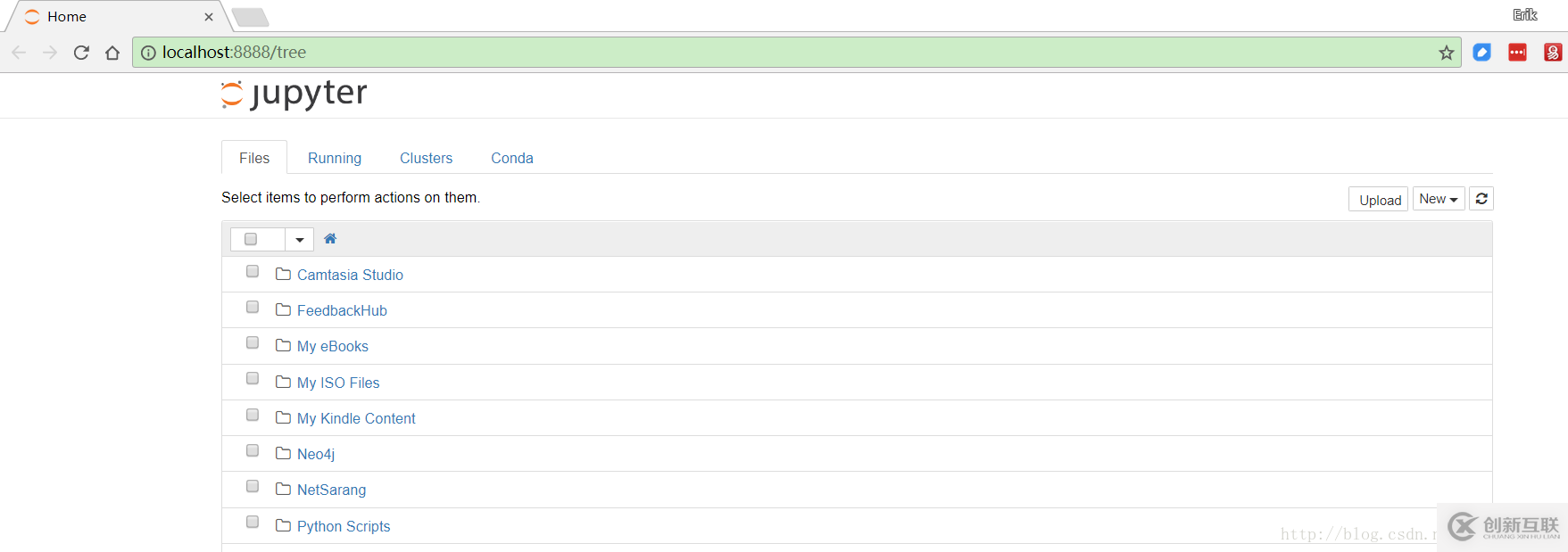Check the FeedbackHub checkbox
This screenshot has width=1568, height=552.
[x=253, y=307]
